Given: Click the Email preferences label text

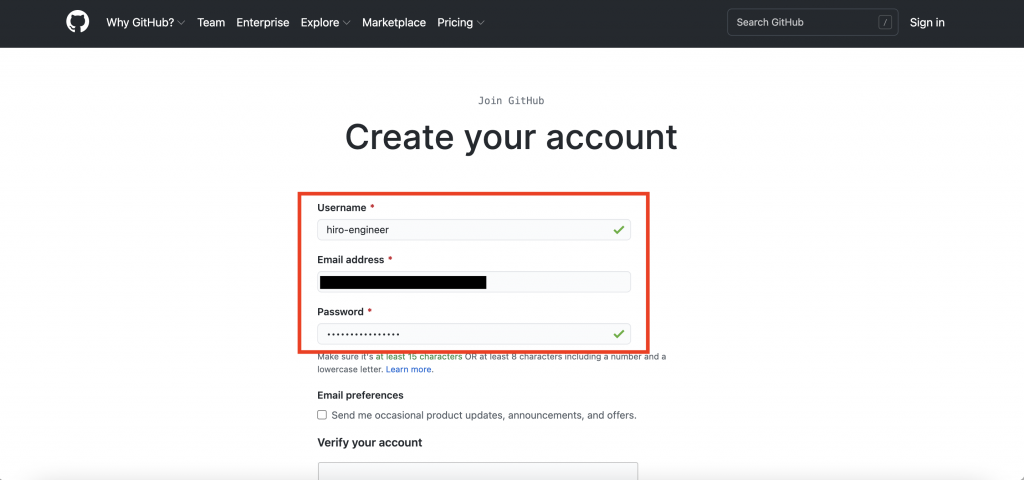Looking at the screenshot, I should click(360, 395).
